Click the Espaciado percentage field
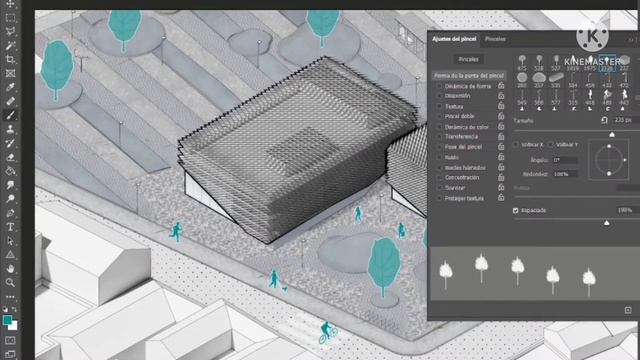 pyautogui.click(x=627, y=210)
